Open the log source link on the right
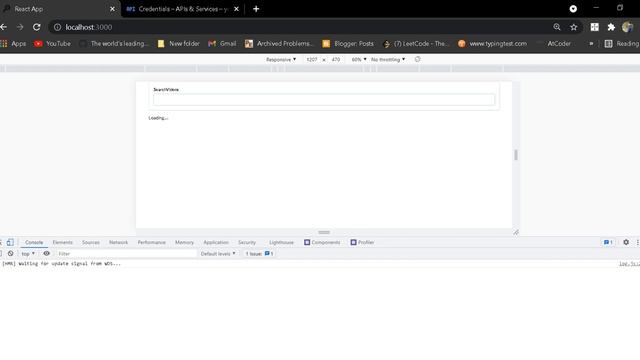640x360 pixels. point(629,264)
